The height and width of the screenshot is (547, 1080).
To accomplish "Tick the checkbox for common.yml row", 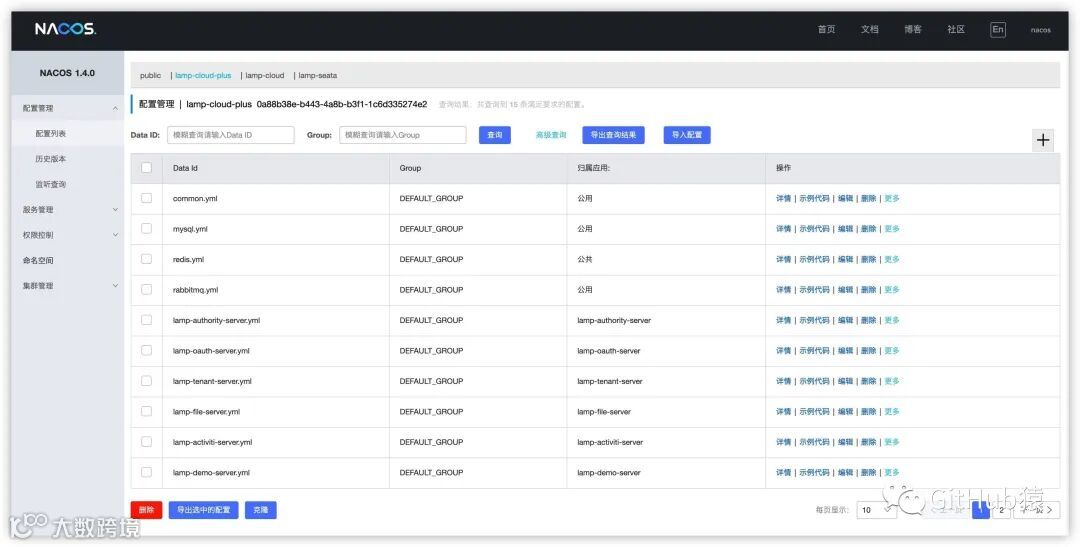I will [146, 198].
